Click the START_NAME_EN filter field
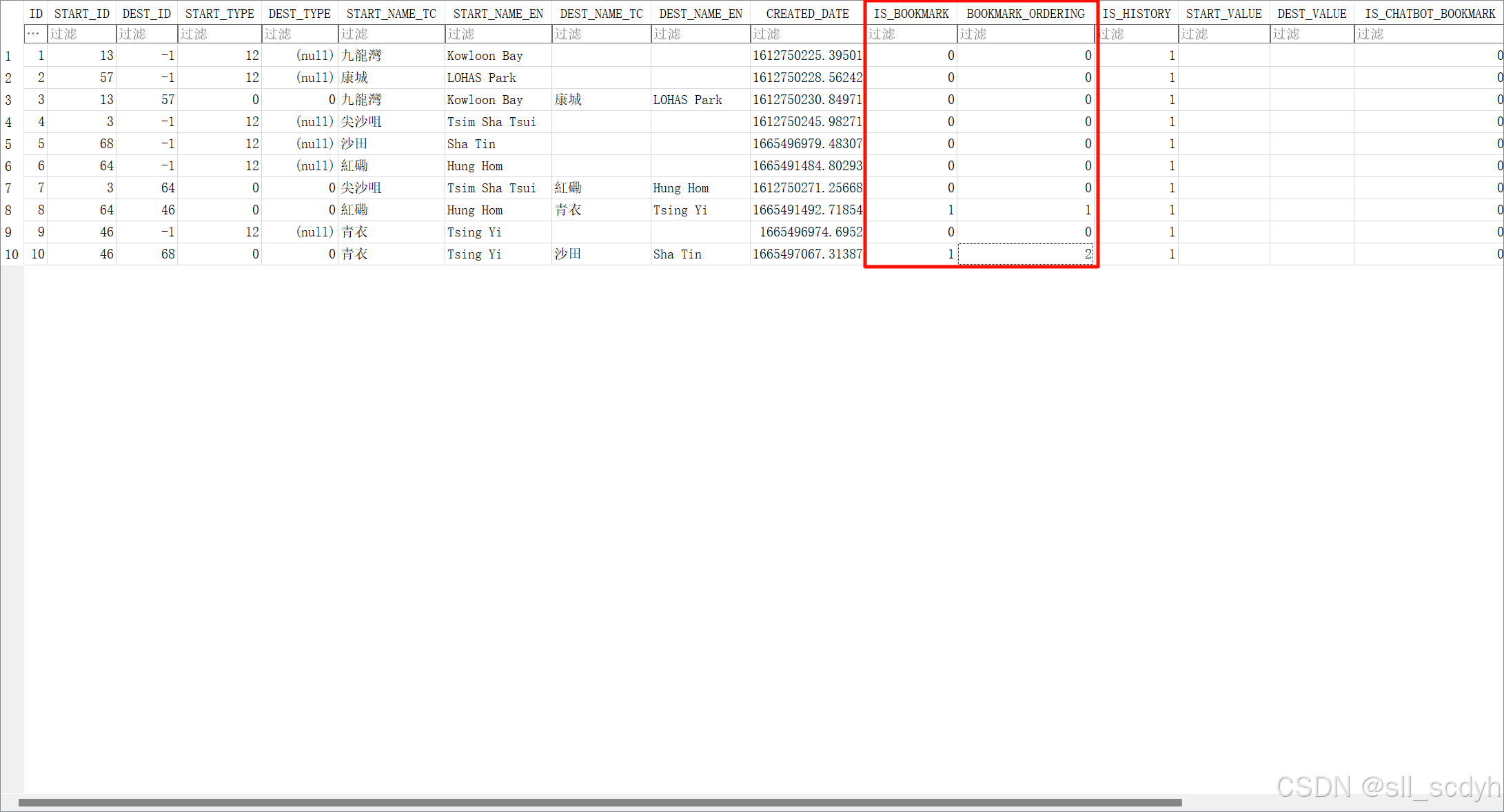Viewport: 1504px width, 812px height. point(498,34)
